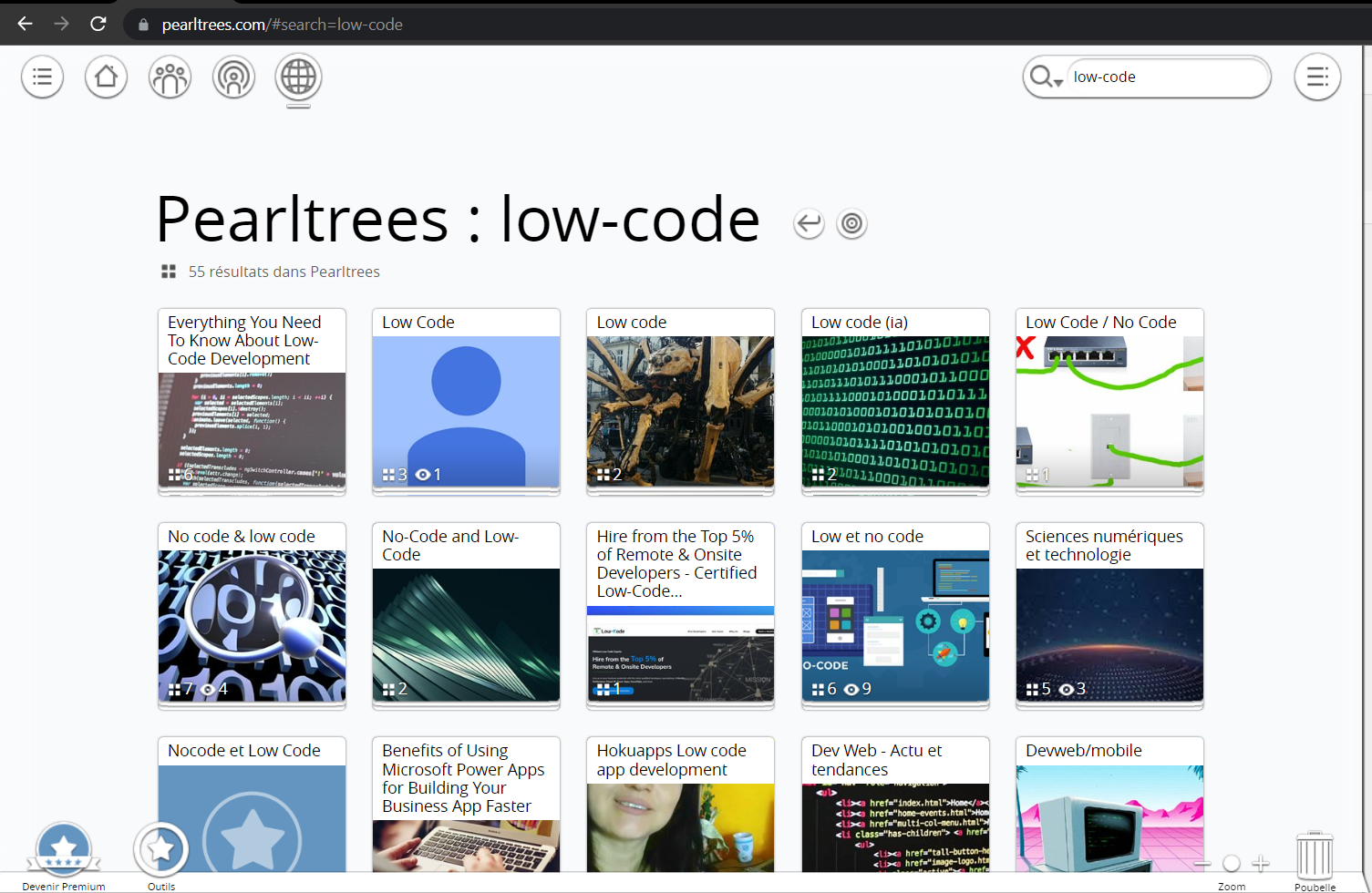Open the 'No code & low code' card
The height and width of the screenshot is (893, 1372).
click(252, 615)
